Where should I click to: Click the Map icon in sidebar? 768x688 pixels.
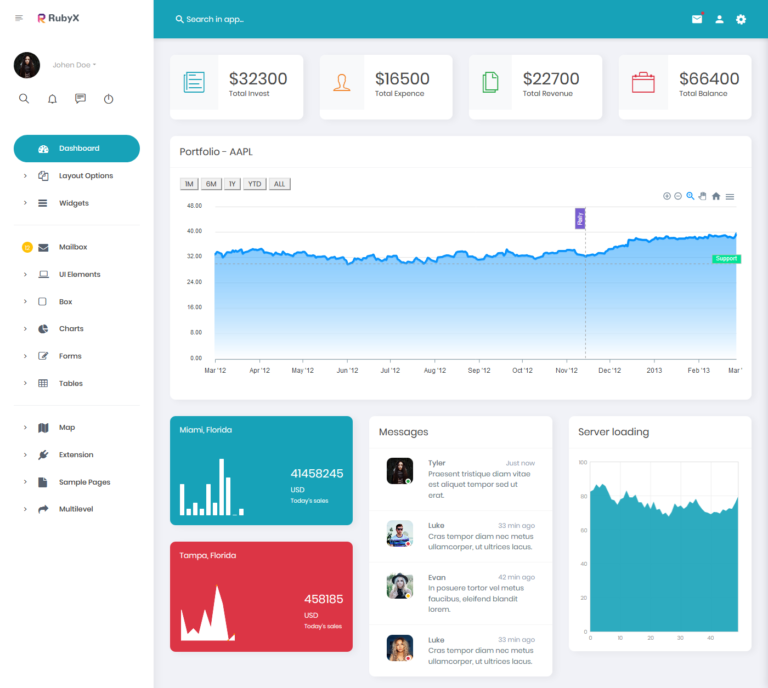coord(43,427)
